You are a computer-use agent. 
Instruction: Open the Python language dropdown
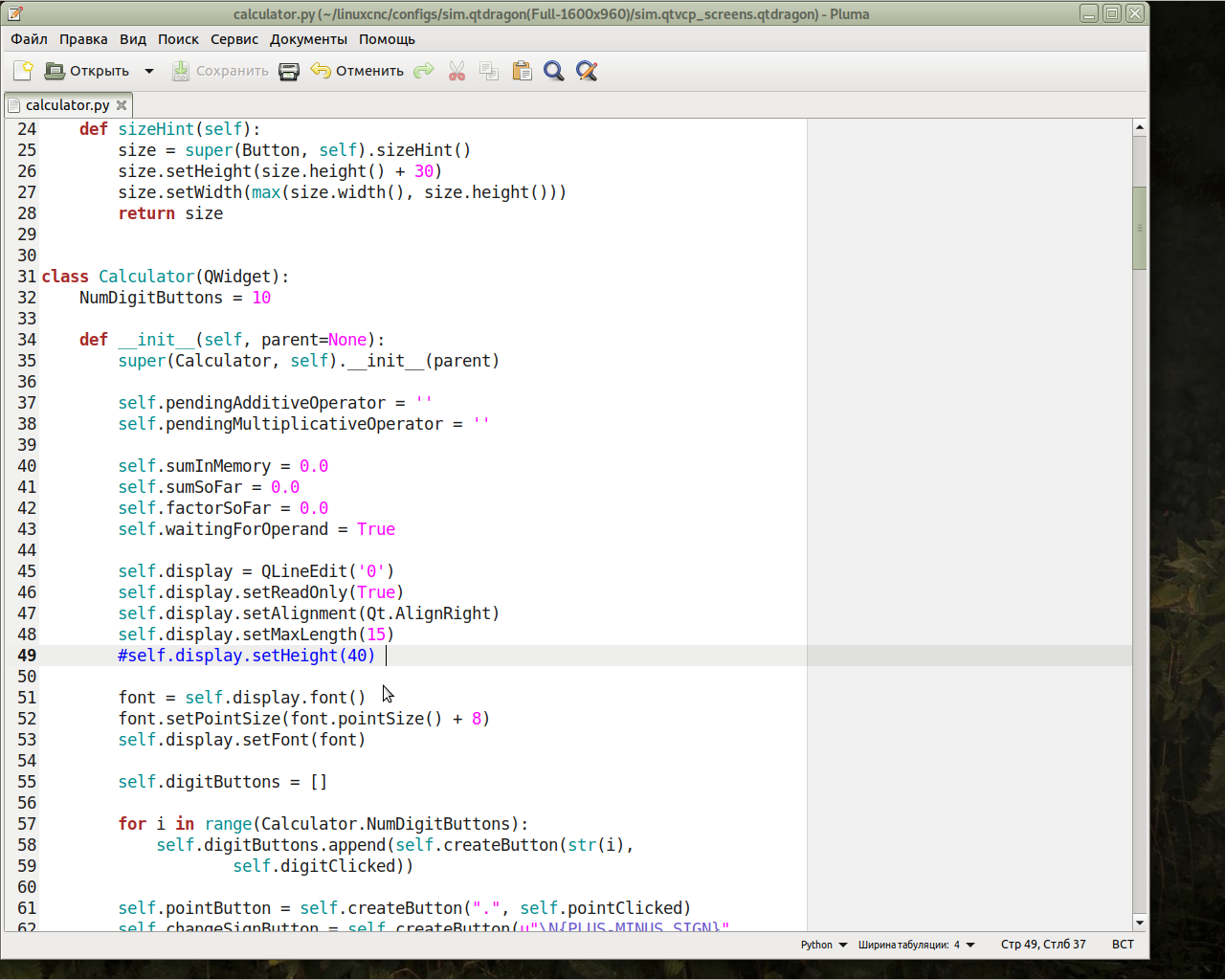click(824, 945)
